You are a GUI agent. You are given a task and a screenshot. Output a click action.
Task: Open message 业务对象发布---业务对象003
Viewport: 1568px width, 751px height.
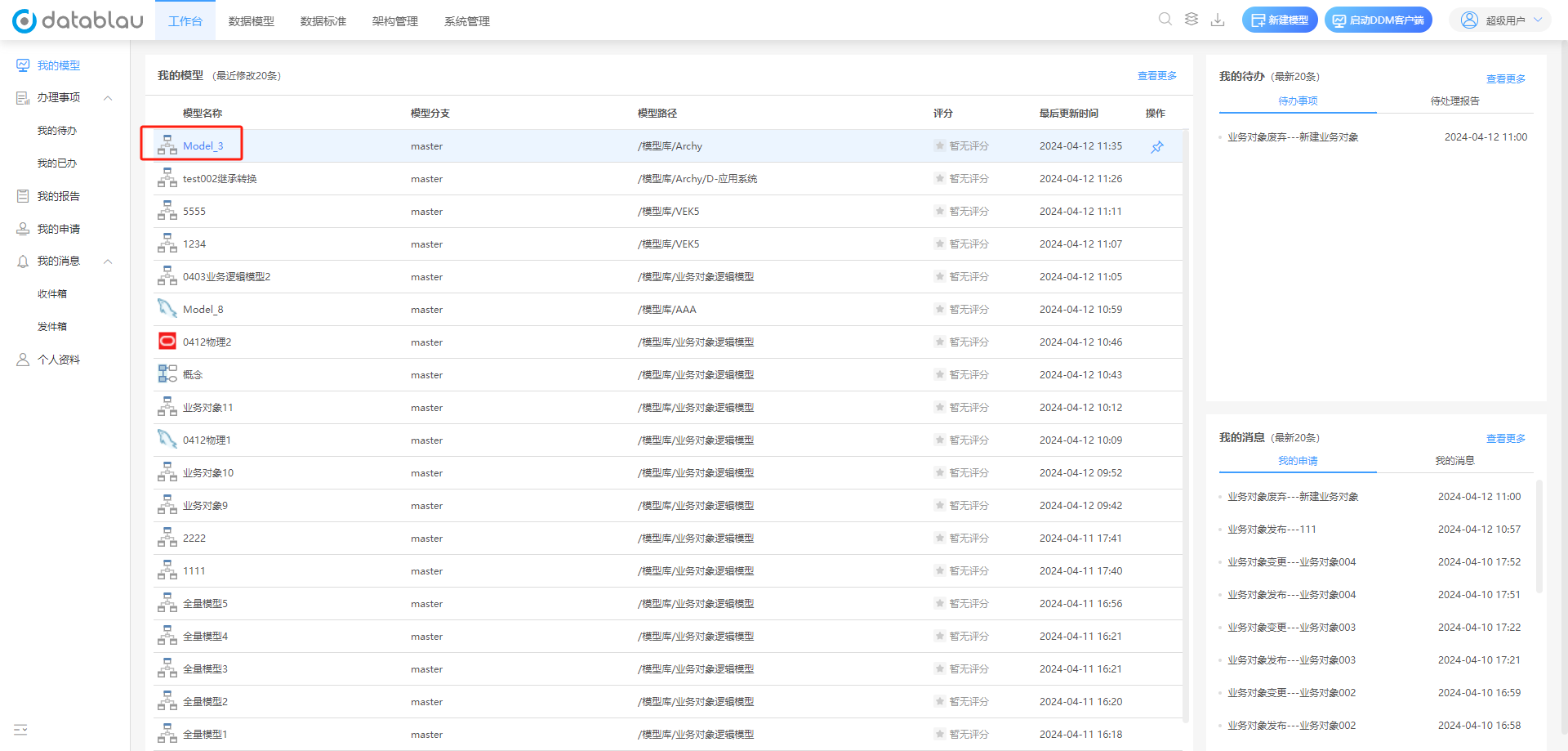tap(1291, 660)
